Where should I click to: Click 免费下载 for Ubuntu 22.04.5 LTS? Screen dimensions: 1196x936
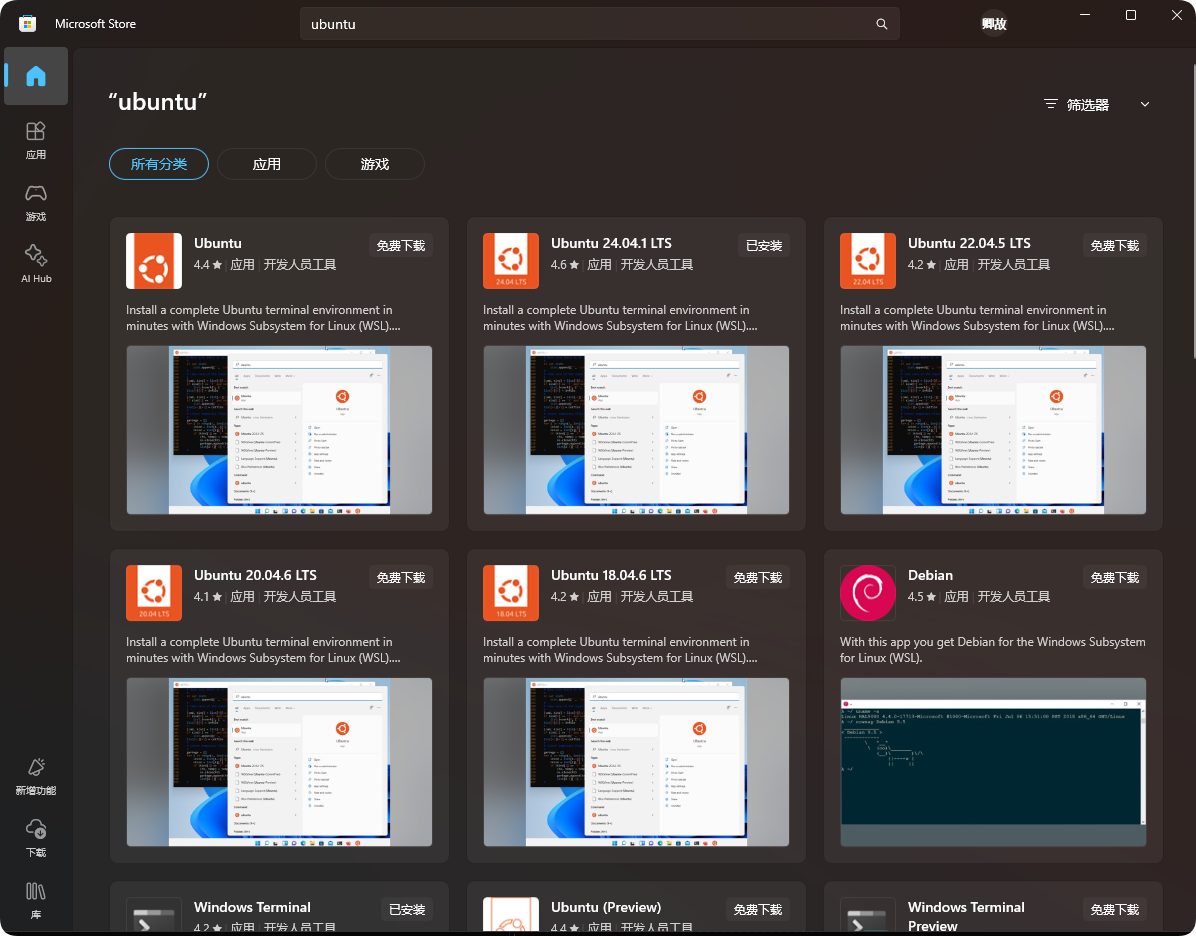(1114, 244)
